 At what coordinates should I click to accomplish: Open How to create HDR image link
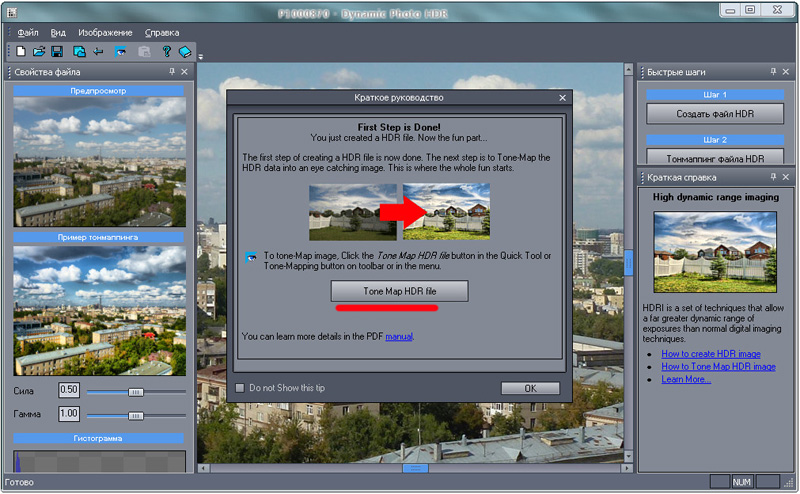click(711, 354)
